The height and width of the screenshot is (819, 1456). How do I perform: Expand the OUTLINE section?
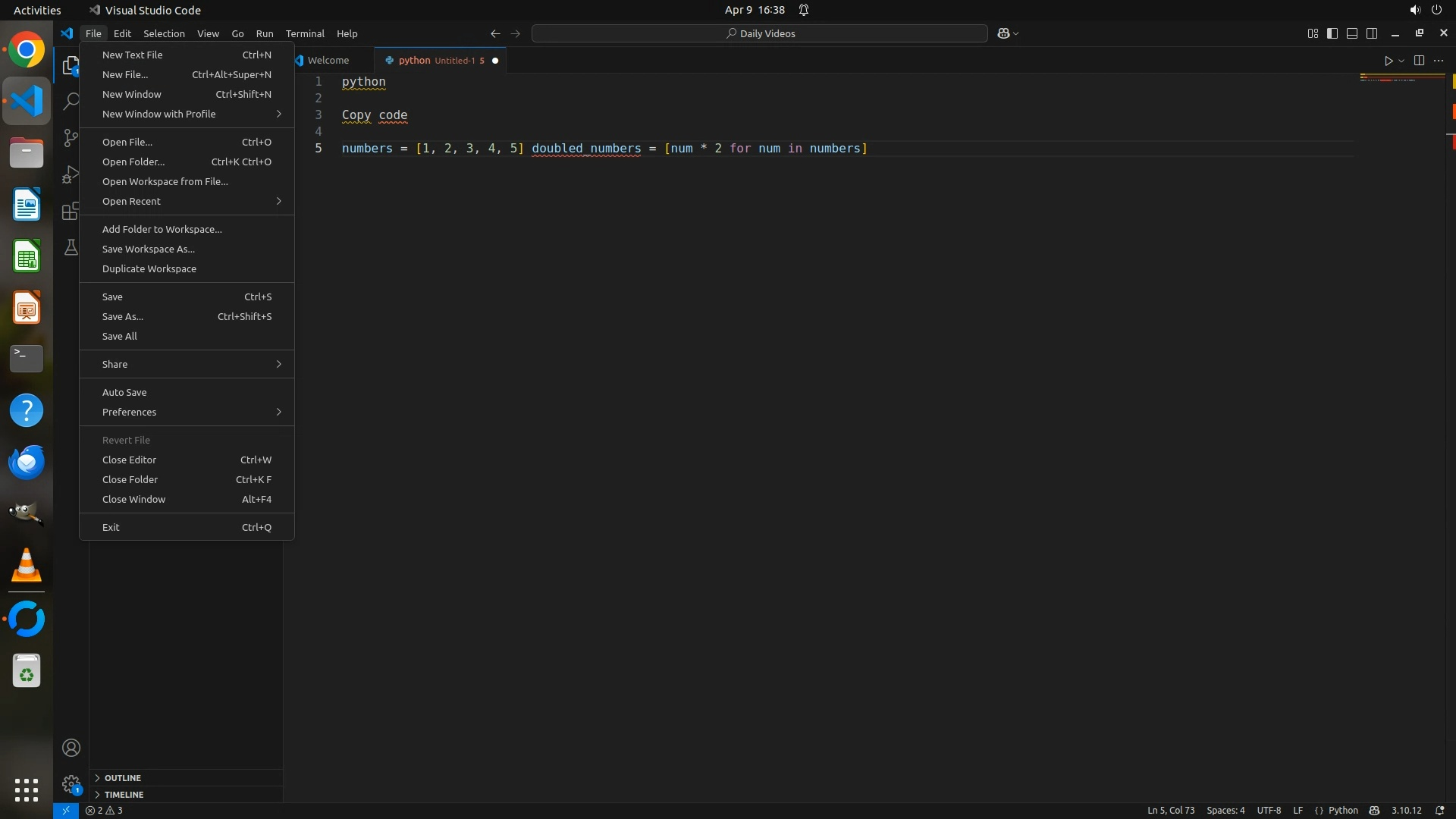pos(122,778)
